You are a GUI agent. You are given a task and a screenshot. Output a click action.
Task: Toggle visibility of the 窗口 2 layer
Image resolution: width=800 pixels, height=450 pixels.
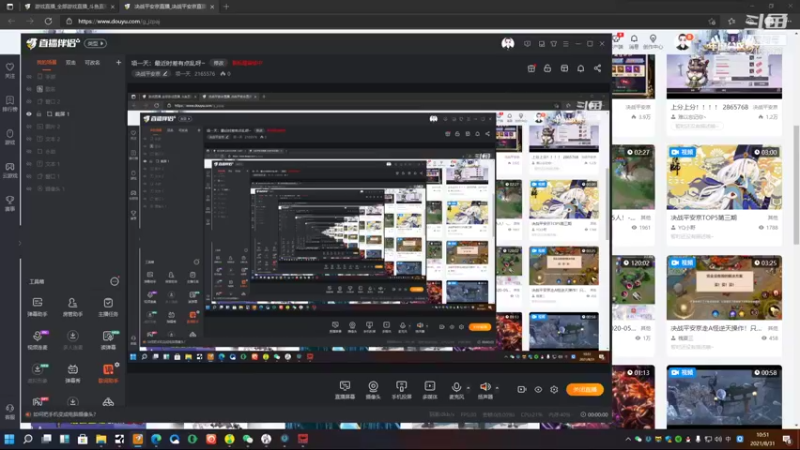[x=29, y=102]
